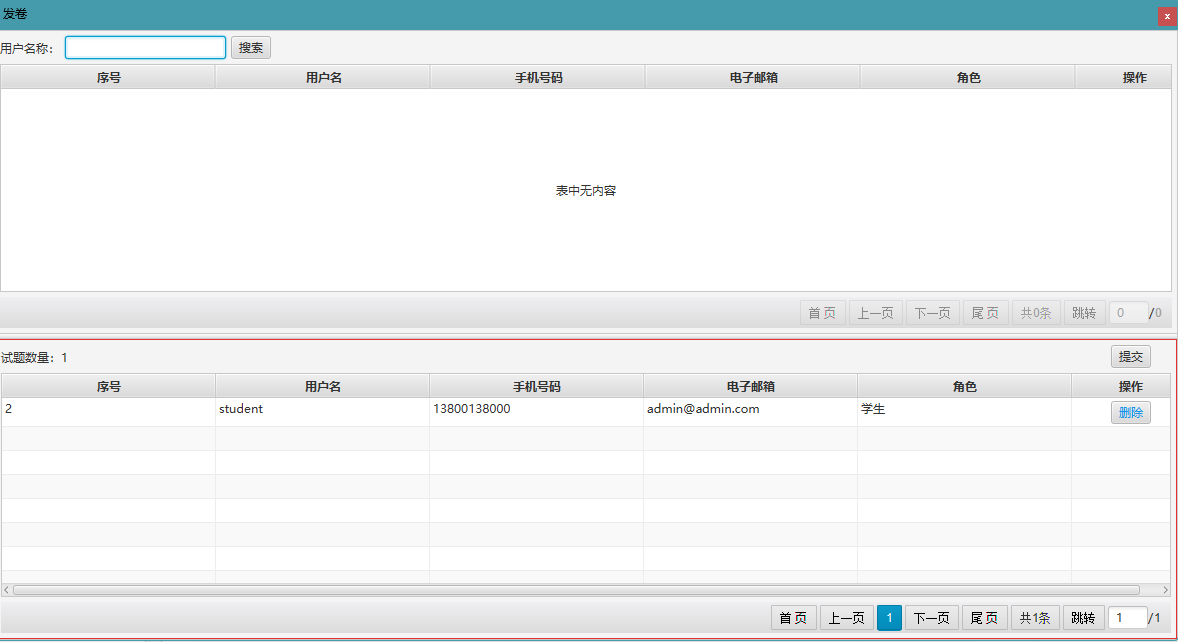Jump to 尾页 in the student list pager
1178x642 pixels.
pyautogui.click(x=984, y=618)
